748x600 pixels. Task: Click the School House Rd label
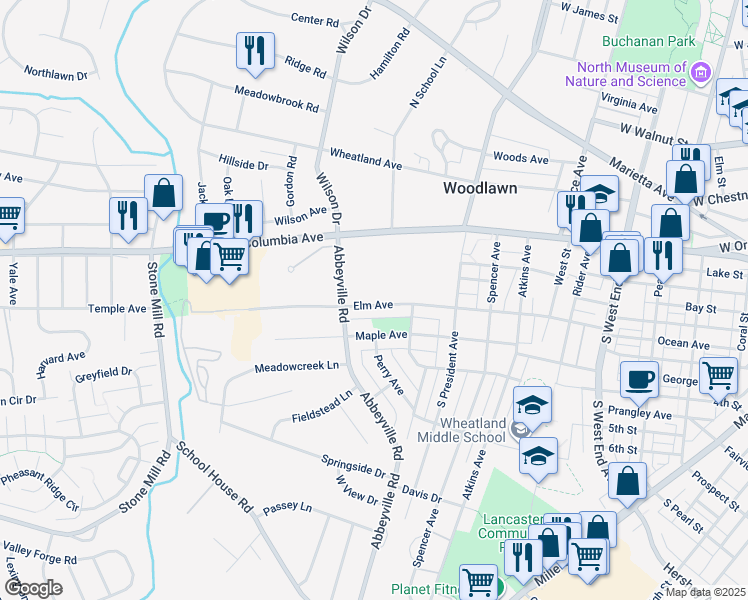pos(214,476)
